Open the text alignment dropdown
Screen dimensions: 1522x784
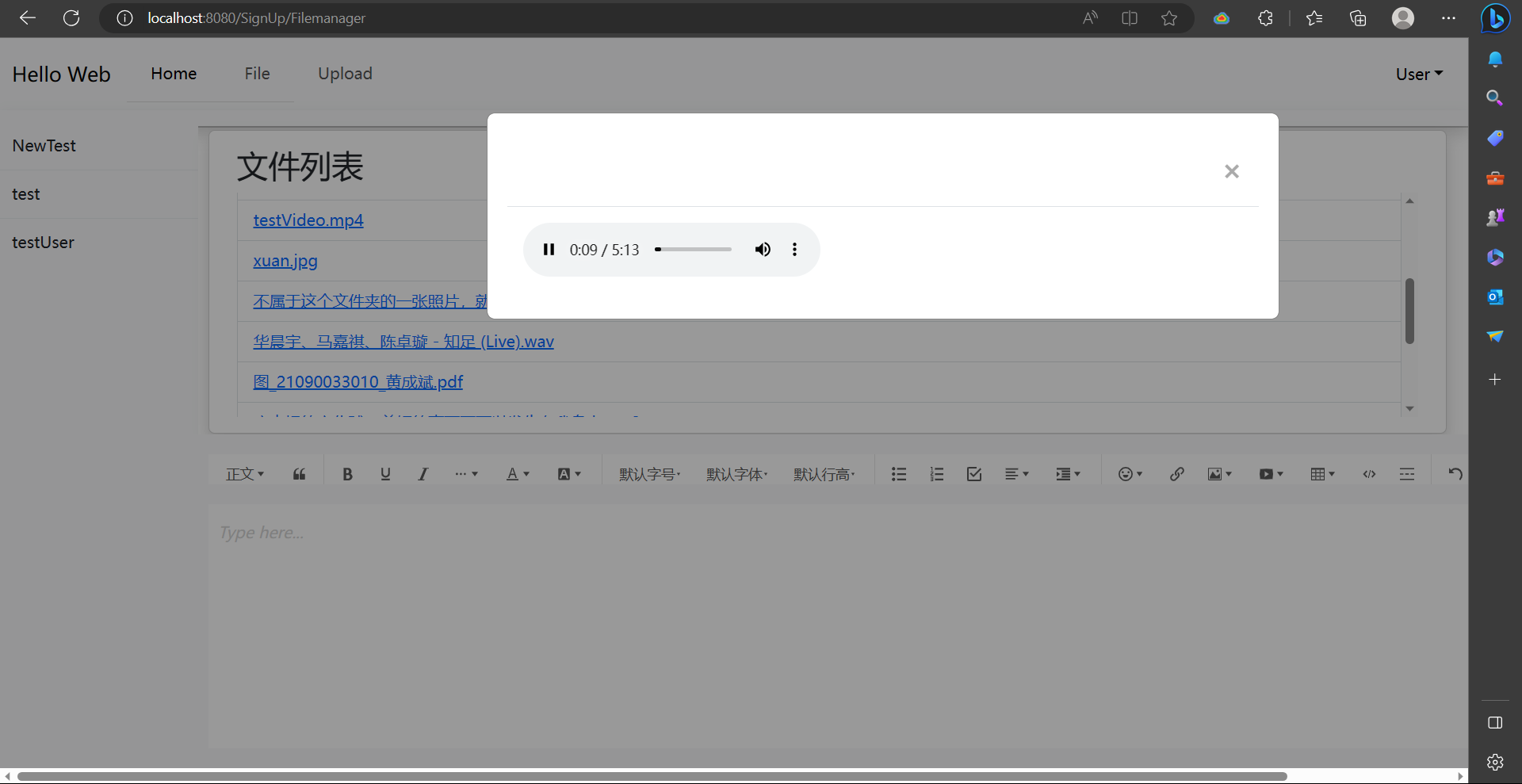click(1017, 474)
